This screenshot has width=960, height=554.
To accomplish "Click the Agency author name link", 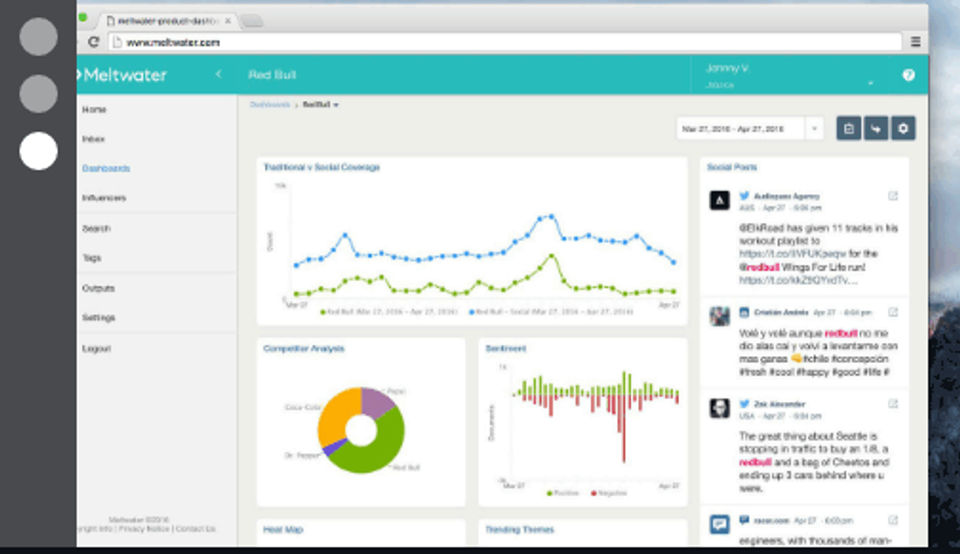I will [787, 197].
